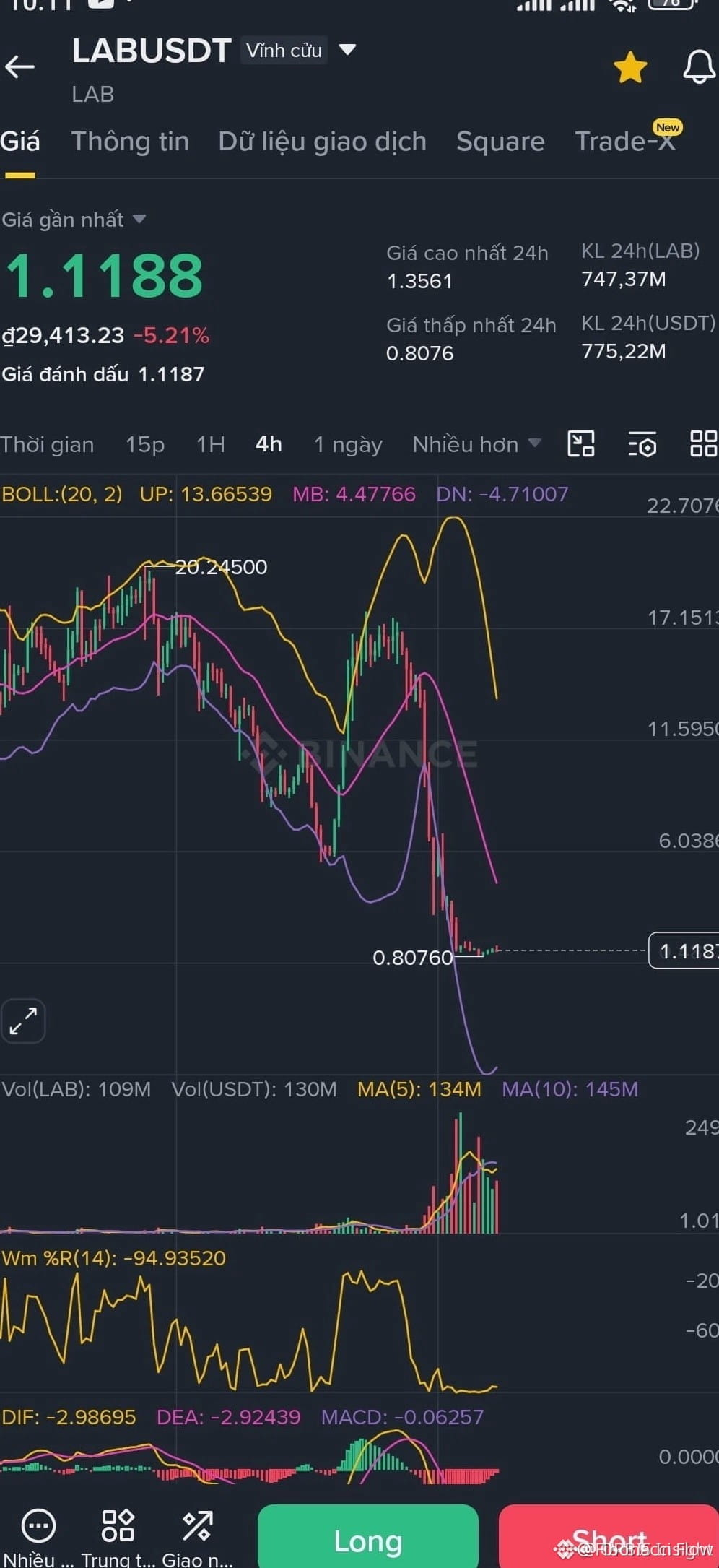Open the Dữ liệu giao dịch tab
Image resolution: width=719 pixels, height=1568 pixels.
(322, 142)
